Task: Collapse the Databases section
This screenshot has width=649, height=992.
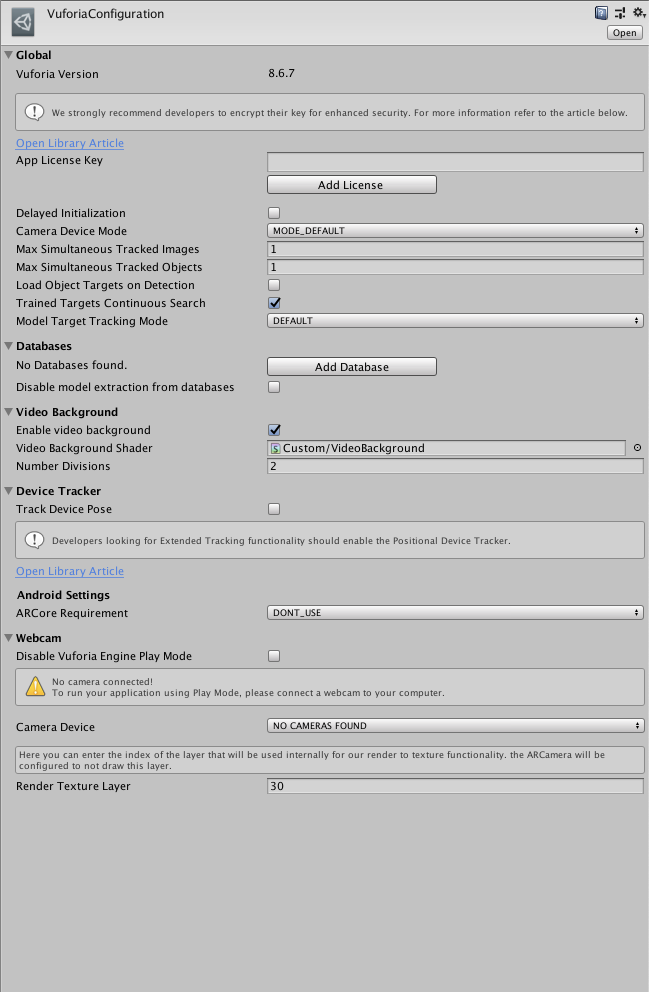Action: tap(9, 346)
